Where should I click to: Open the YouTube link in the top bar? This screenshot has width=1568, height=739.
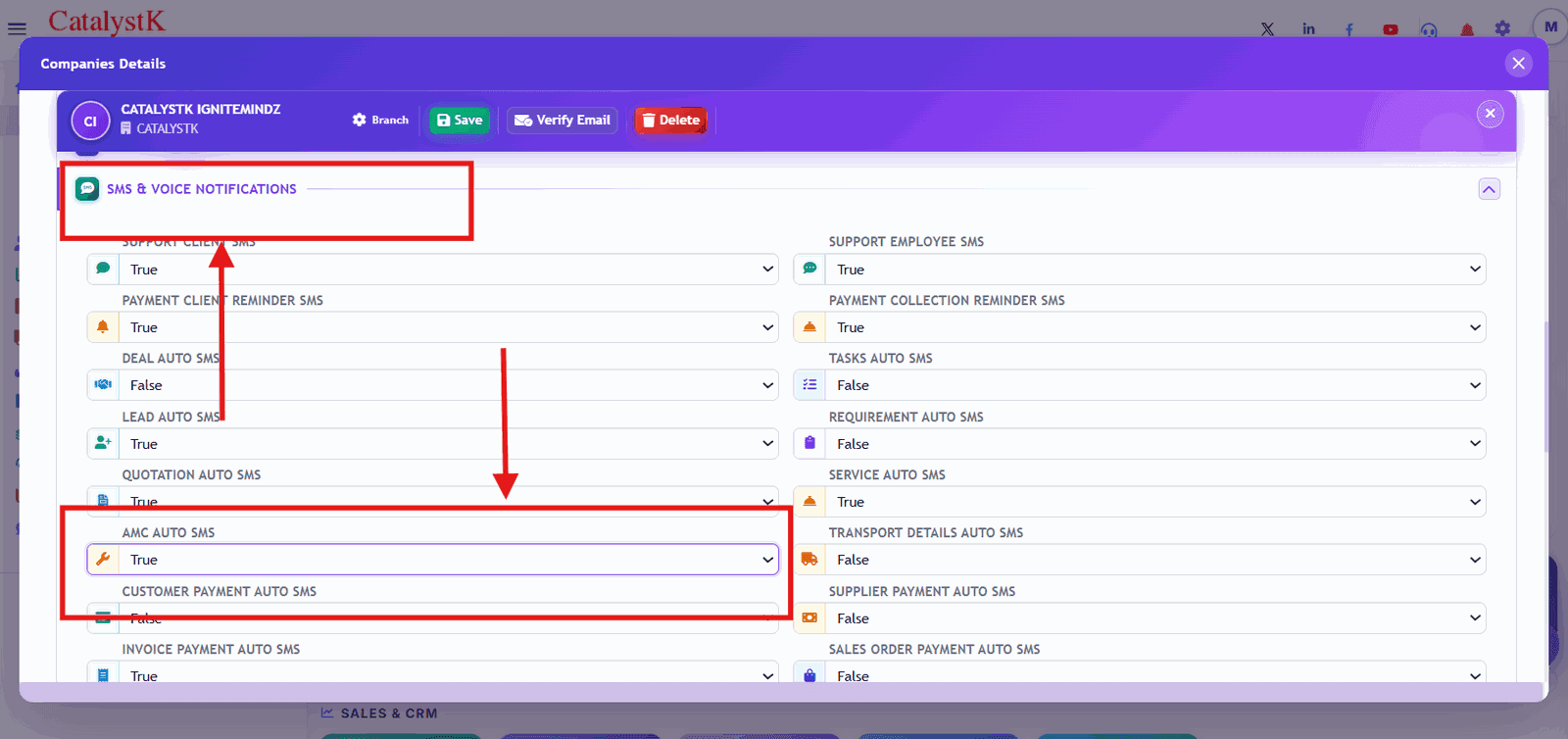pos(1391,29)
